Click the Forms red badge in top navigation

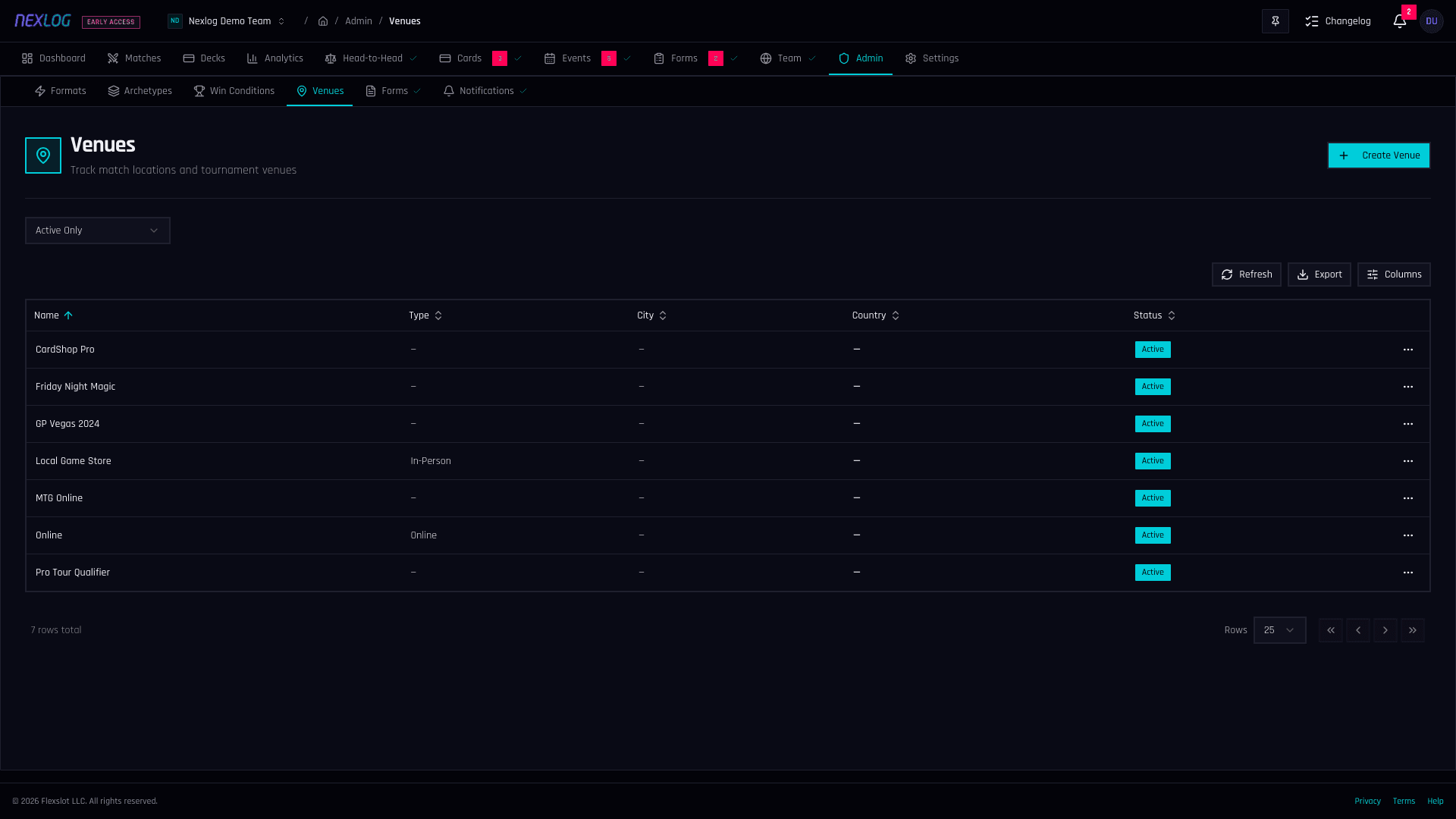(716, 58)
